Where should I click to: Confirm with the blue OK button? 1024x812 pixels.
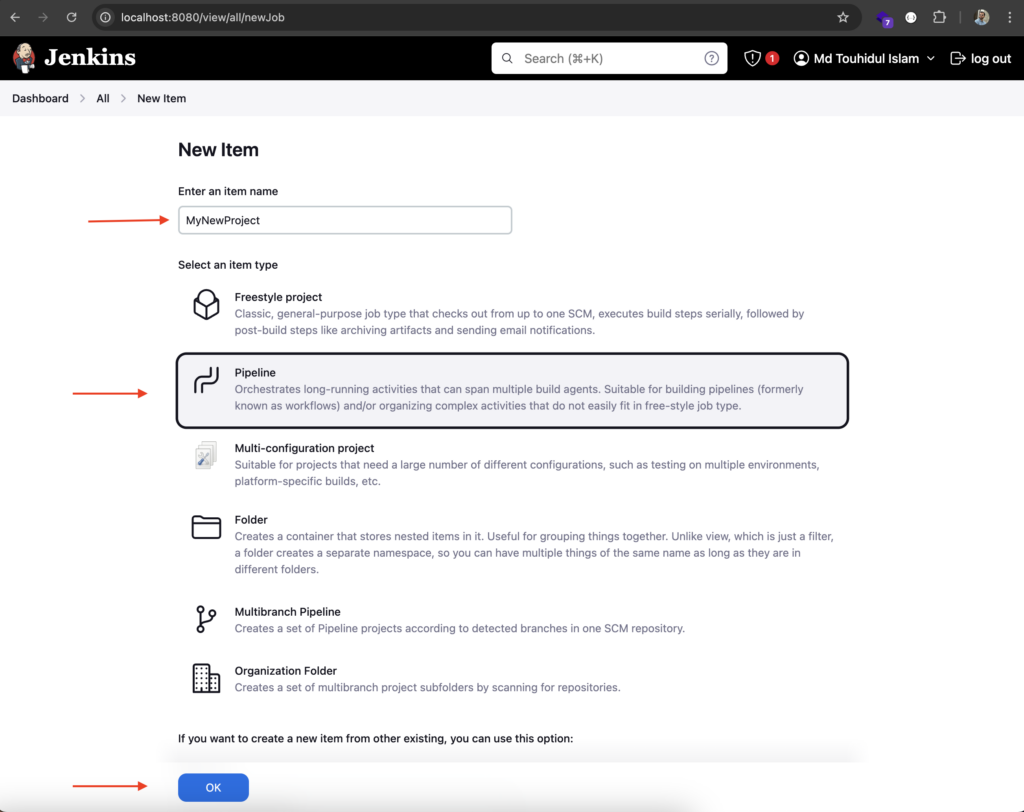click(x=213, y=787)
